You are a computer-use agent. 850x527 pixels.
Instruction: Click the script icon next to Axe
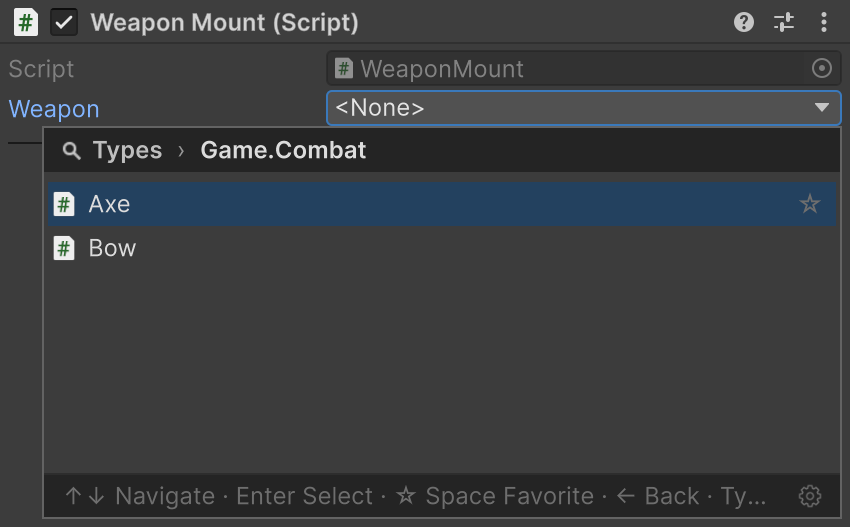point(64,204)
